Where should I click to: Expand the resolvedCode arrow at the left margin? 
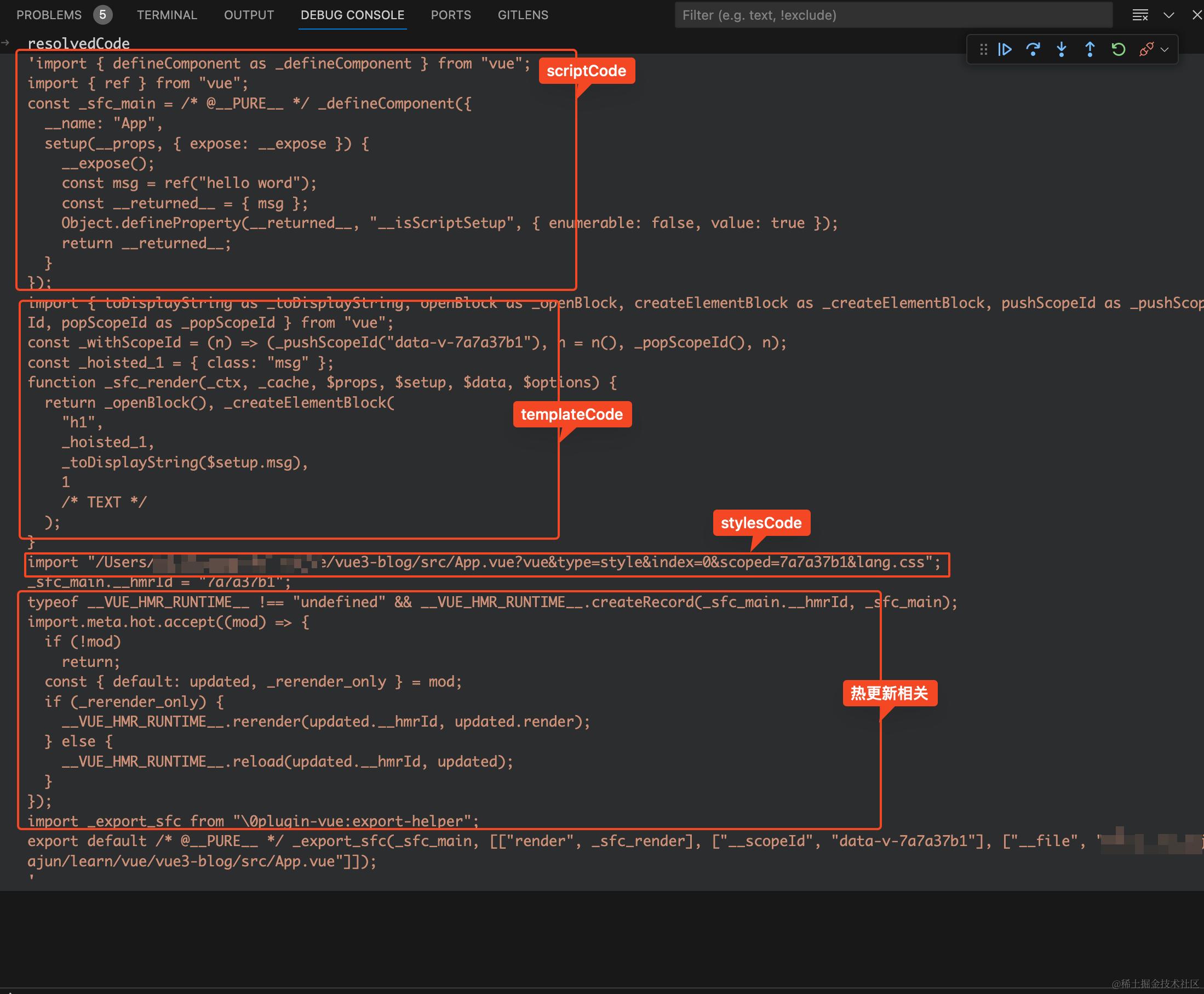pyautogui.click(x=5, y=42)
